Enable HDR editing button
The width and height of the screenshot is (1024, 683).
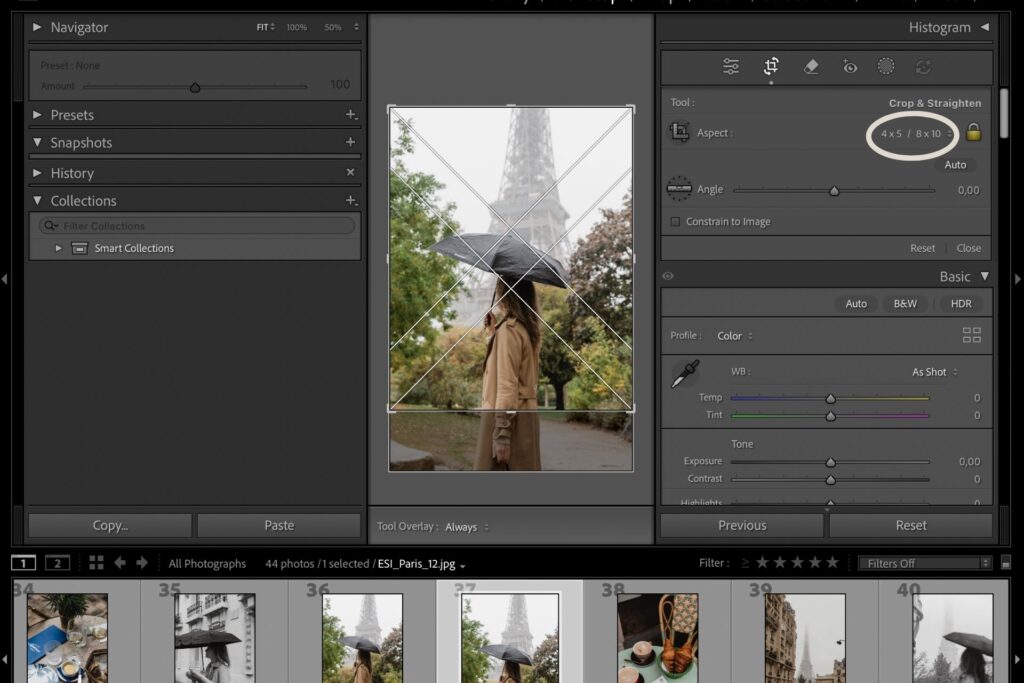click(961, 304)
